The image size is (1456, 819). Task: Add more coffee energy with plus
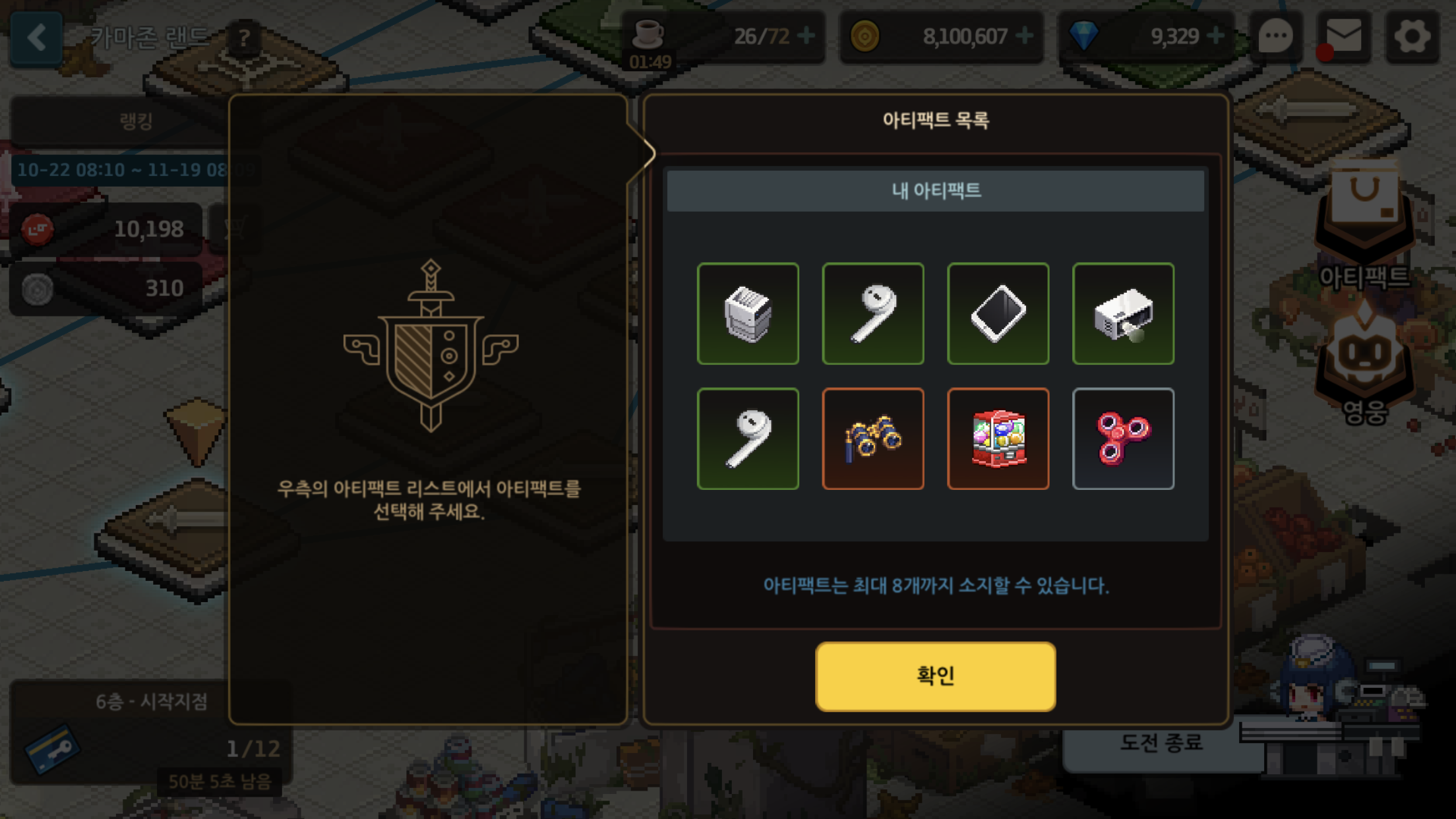pyautogui.click(x=806, y=36)
